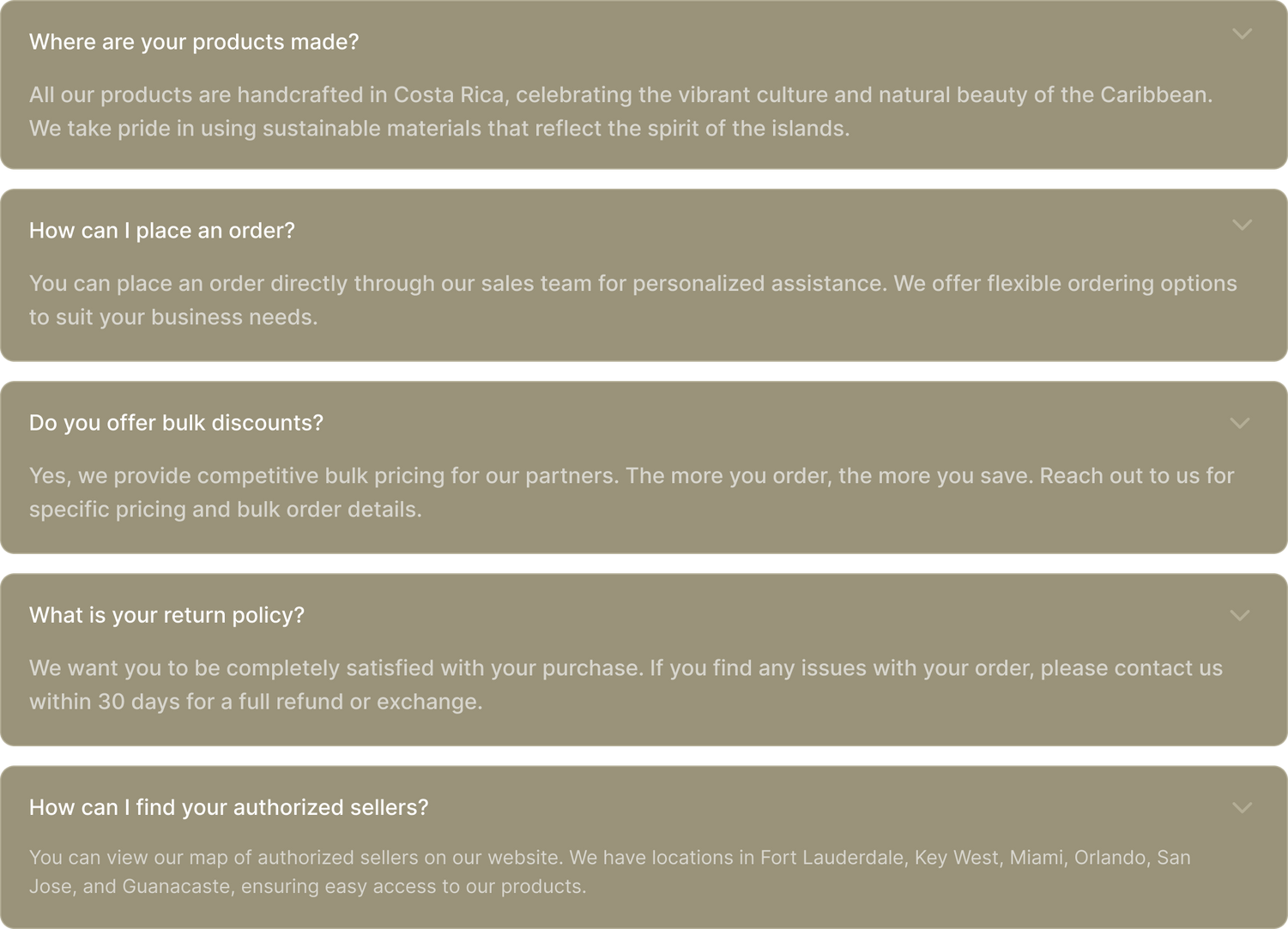The image size is (1288, 929).
Task: Select the 'How can I place an order?' question
Action: (x=162, y=231)
